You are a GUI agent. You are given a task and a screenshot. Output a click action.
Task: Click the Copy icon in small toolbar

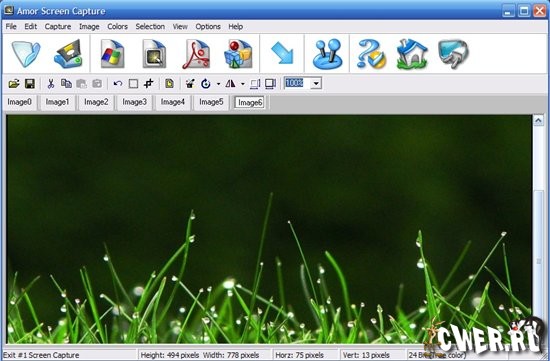pos(66,83)
